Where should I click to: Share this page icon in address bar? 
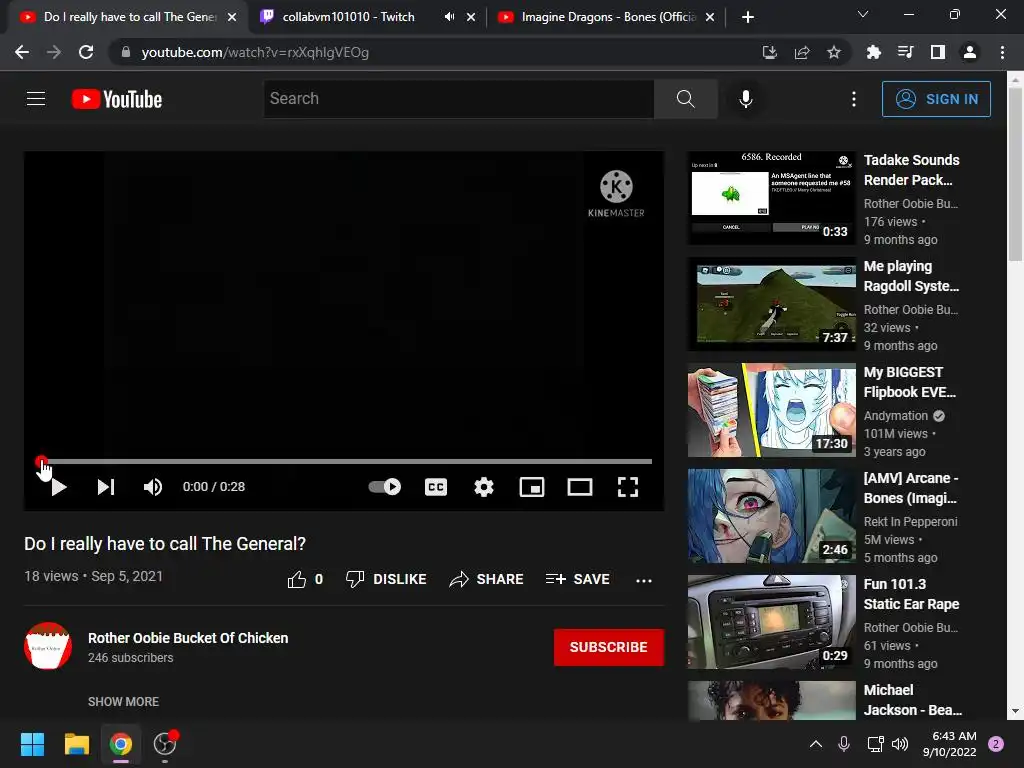pyautogui.click(x=802, y=52)
